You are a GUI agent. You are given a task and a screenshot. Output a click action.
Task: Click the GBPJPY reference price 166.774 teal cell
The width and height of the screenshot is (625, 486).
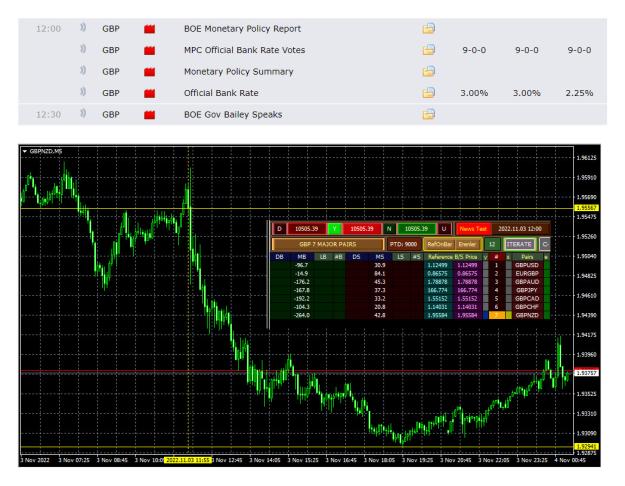437,290
